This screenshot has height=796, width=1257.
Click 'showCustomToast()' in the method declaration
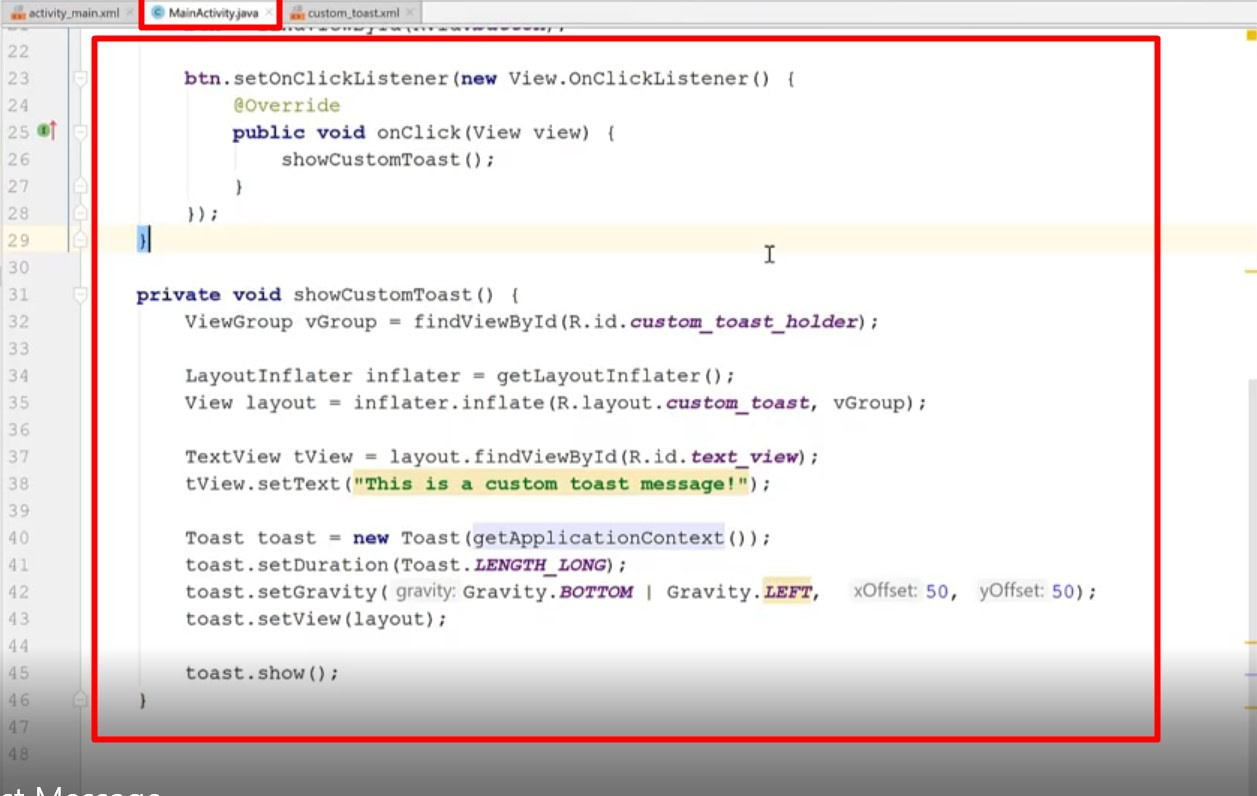pos(394,294)
